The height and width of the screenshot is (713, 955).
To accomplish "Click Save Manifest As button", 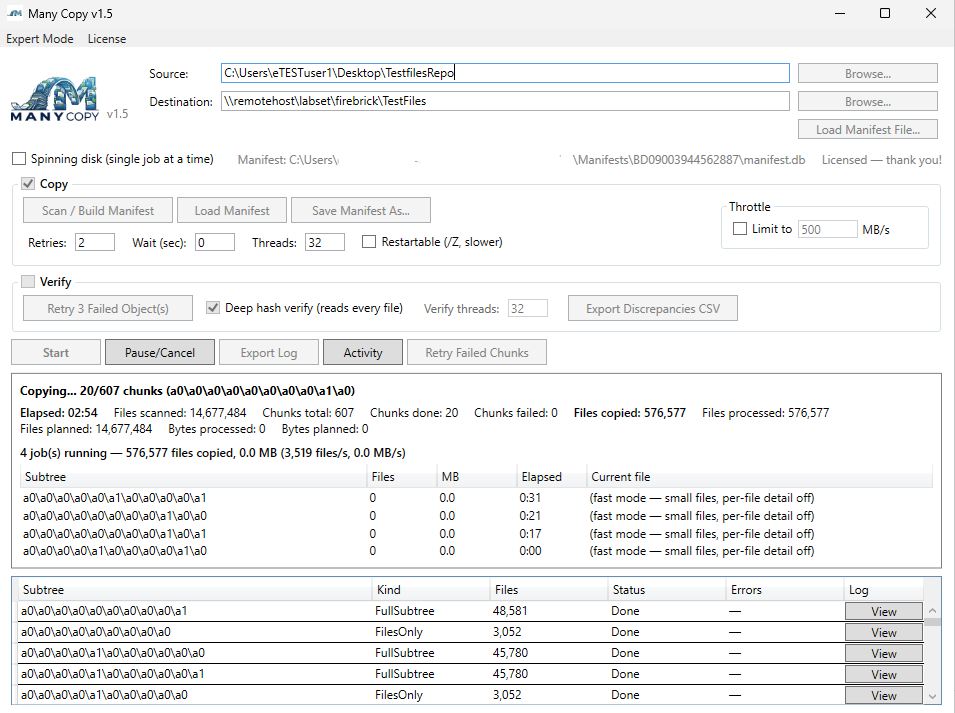I will (x=361, y=211).
